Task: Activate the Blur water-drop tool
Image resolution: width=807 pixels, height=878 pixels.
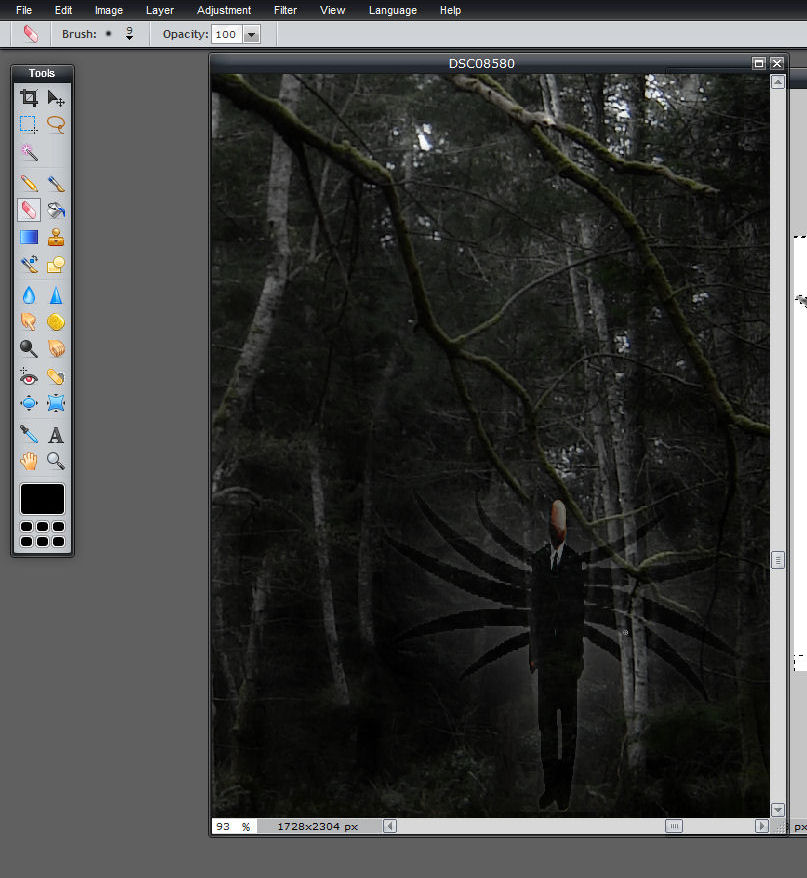Action: (29, 295)
